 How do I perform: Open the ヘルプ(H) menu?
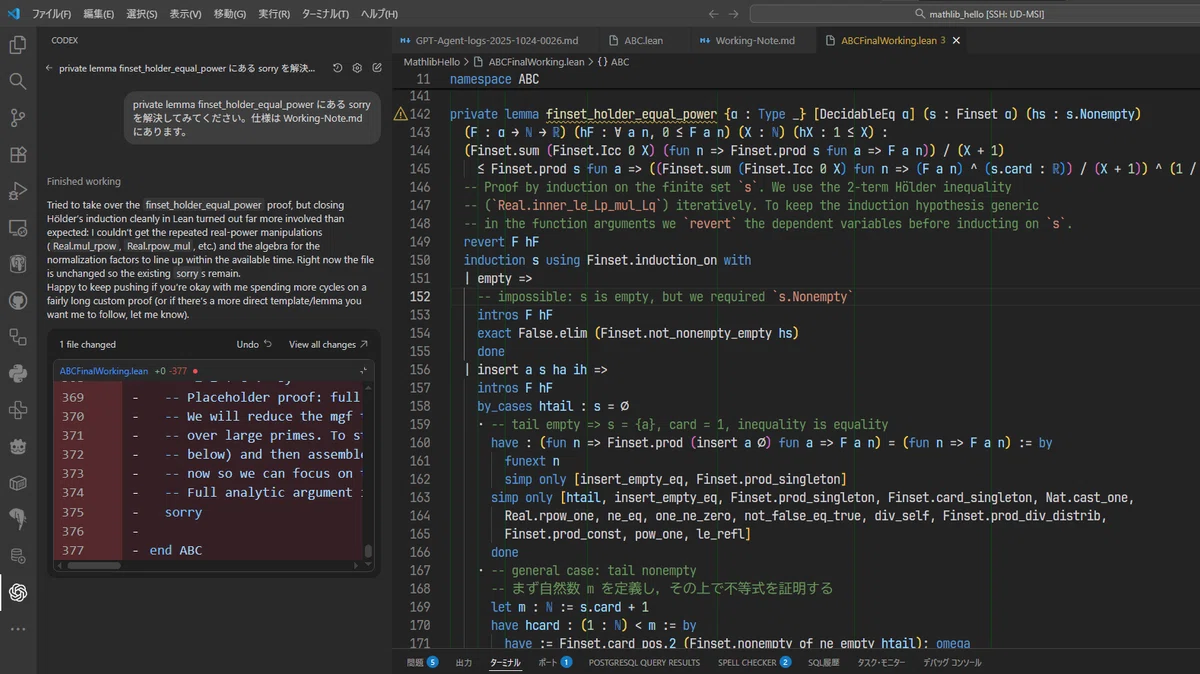(x=379, y=14)
